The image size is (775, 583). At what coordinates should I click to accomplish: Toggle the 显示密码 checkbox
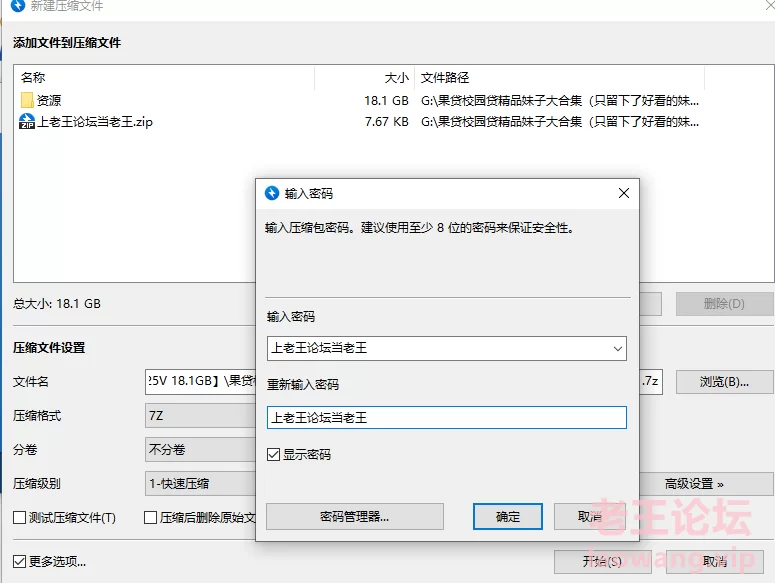coord(273,455)
